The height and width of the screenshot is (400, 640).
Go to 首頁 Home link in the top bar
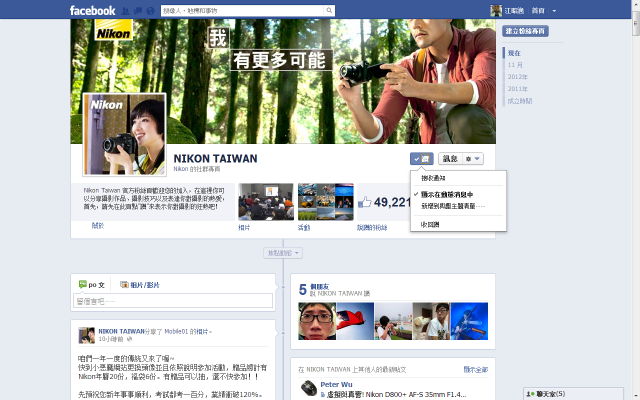pyautogui.click(x=538, y=11)
